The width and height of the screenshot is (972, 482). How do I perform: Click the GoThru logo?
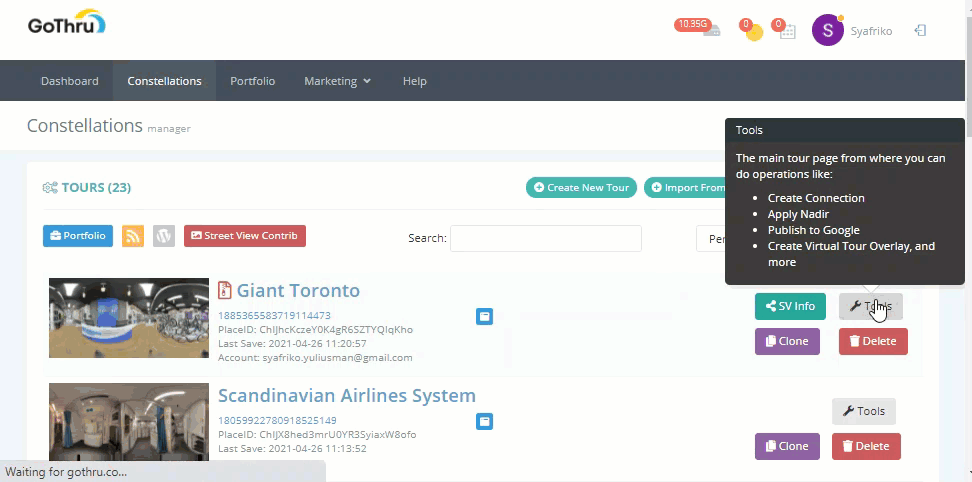pos(67,22)
